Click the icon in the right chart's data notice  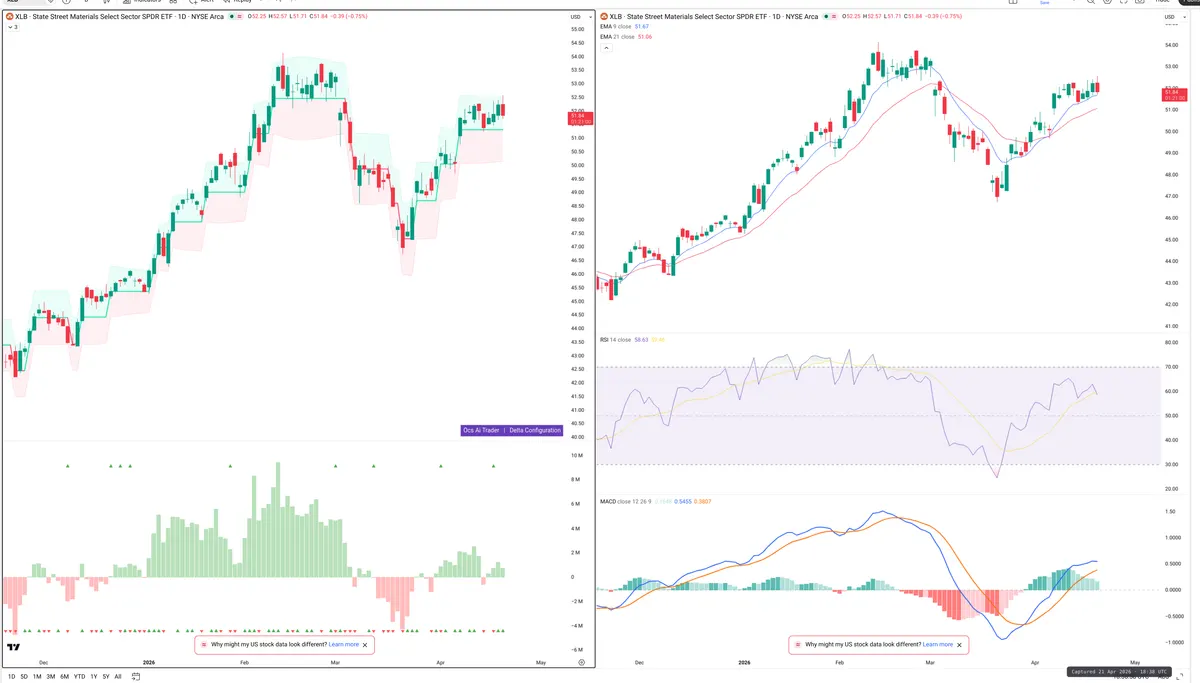point(797,645)
